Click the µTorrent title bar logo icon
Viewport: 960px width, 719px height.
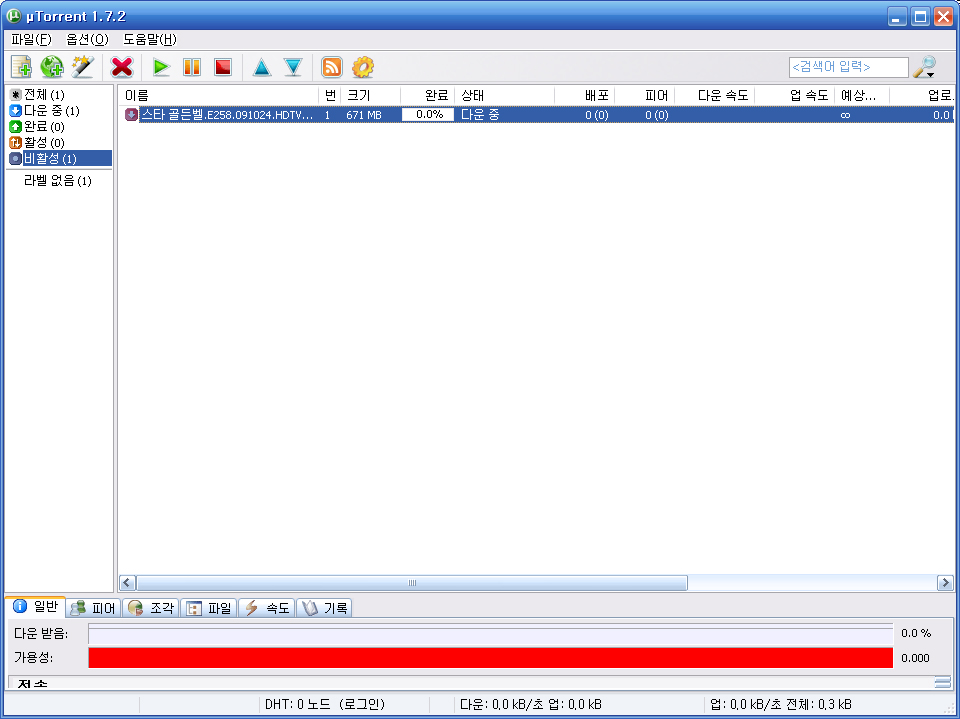pyautogui.click(x=14, y=16)
